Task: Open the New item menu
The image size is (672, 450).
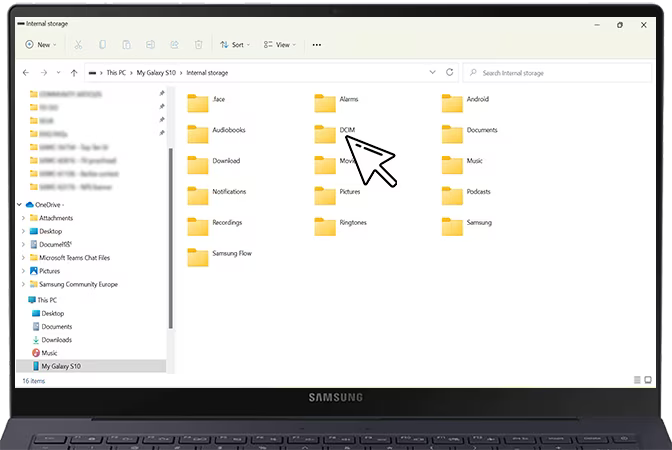Action: pyautogui.click(x=41, y=45)
